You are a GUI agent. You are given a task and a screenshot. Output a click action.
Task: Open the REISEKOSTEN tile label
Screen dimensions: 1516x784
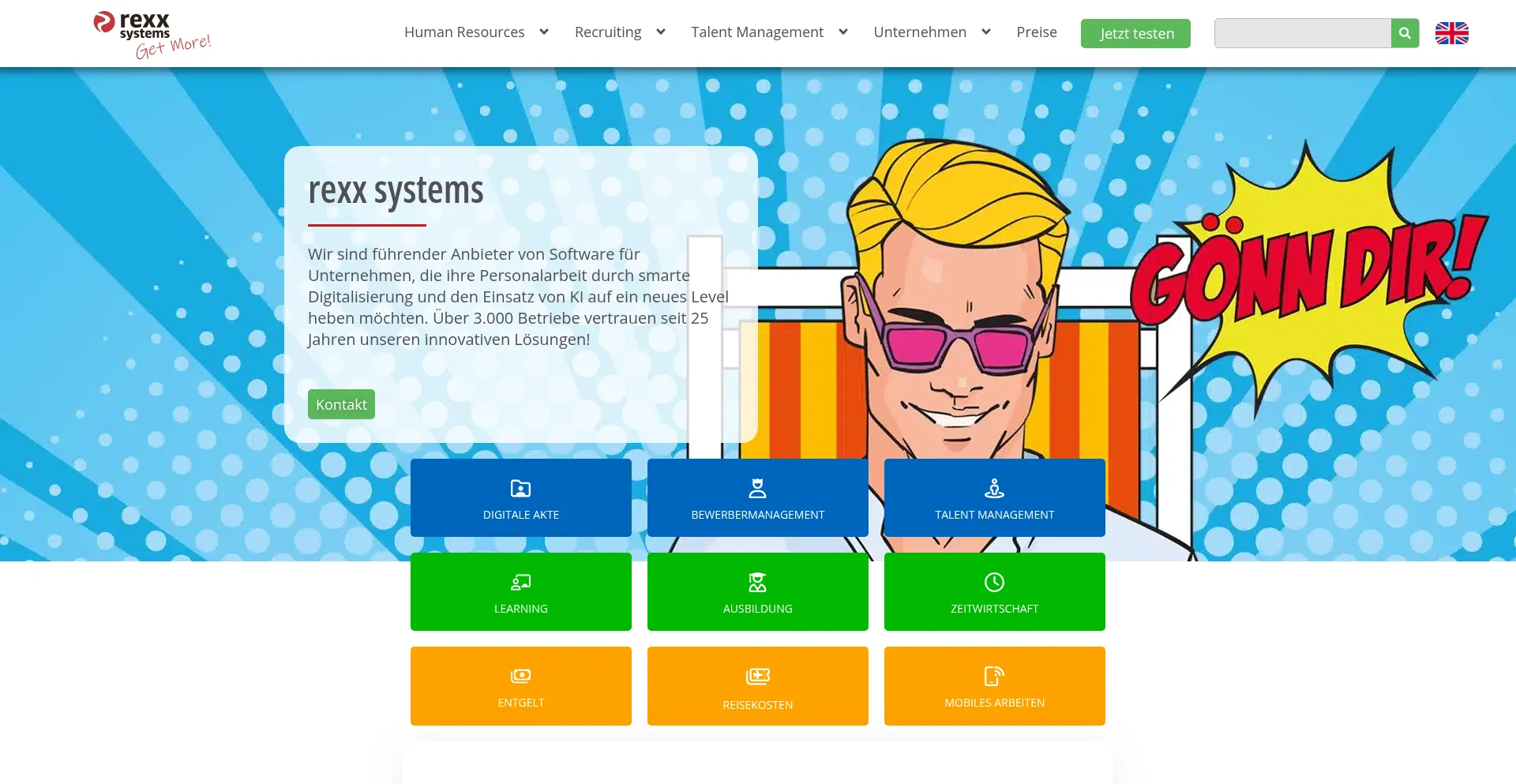point(758,705)
